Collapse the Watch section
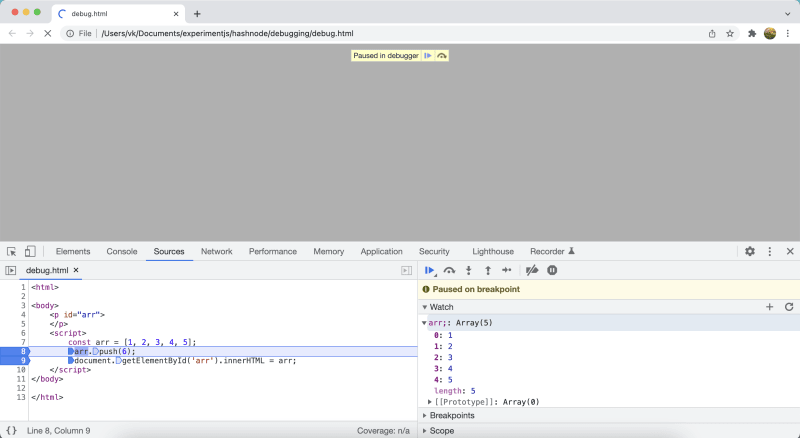Viewport: 800px width, 438px height. click(424, 307)
